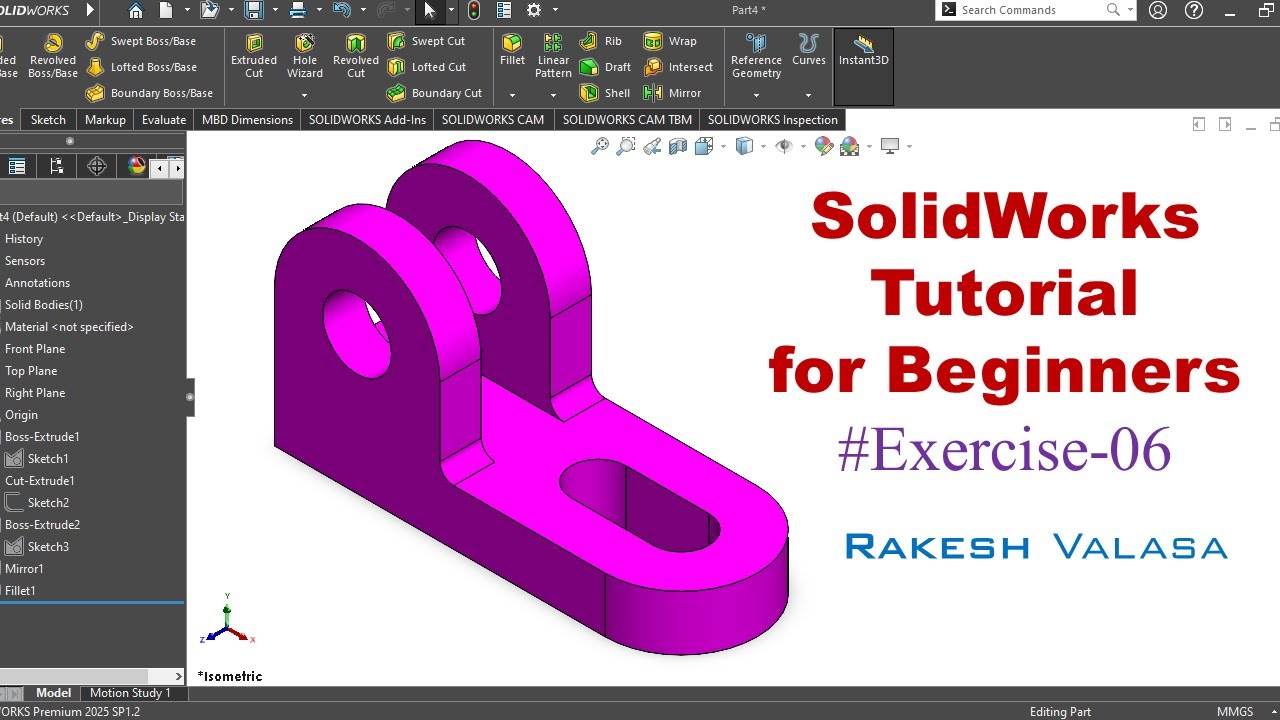Open the Evaluate tab
The image size is (1280, 720).
(x=164, y=119)
